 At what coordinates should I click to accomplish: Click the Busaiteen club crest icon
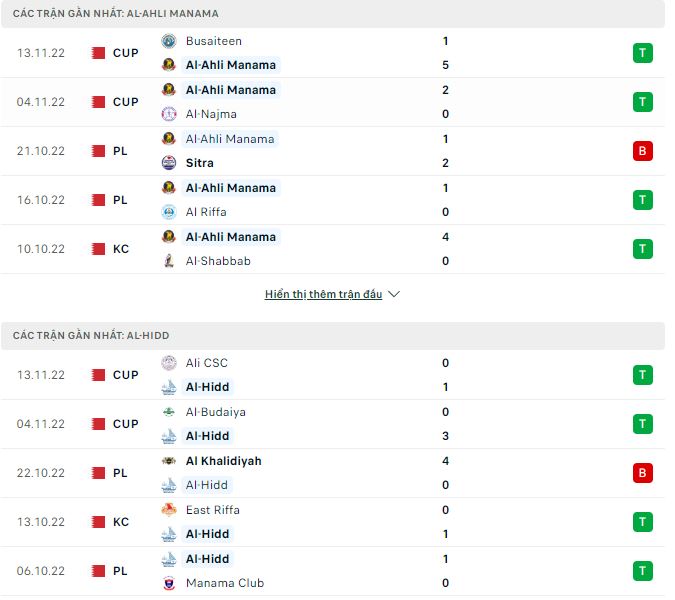point(169,41)
